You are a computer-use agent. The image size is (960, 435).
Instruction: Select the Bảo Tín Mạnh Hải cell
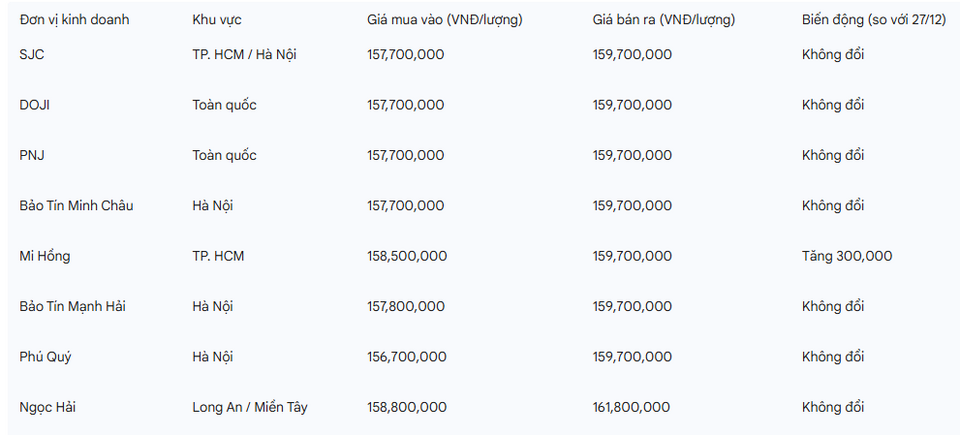[x=72, y=306]
